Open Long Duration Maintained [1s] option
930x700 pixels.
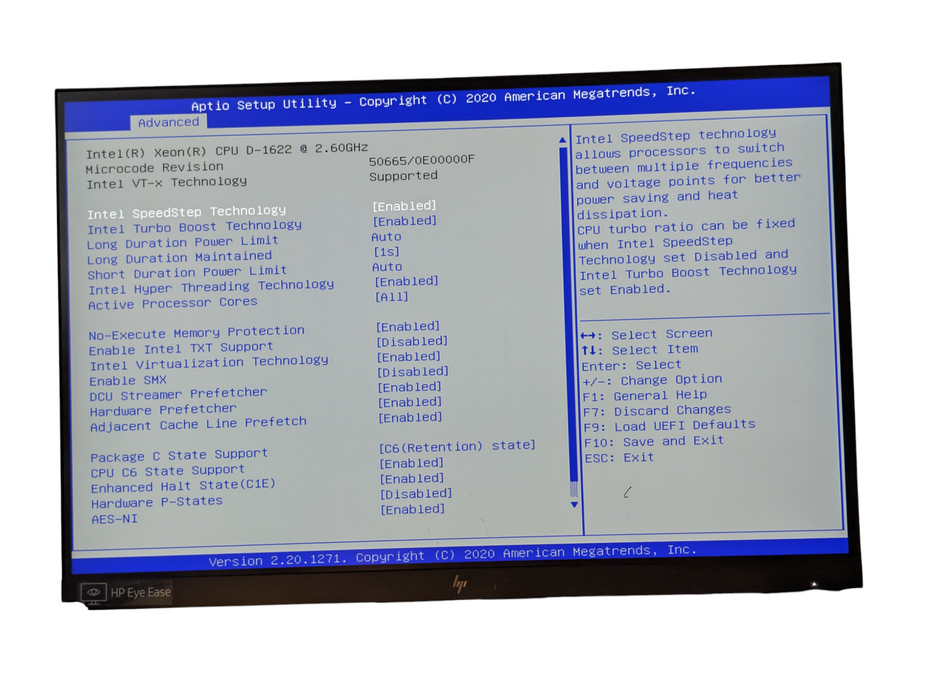pyautogui.click(x=387, y=252)
